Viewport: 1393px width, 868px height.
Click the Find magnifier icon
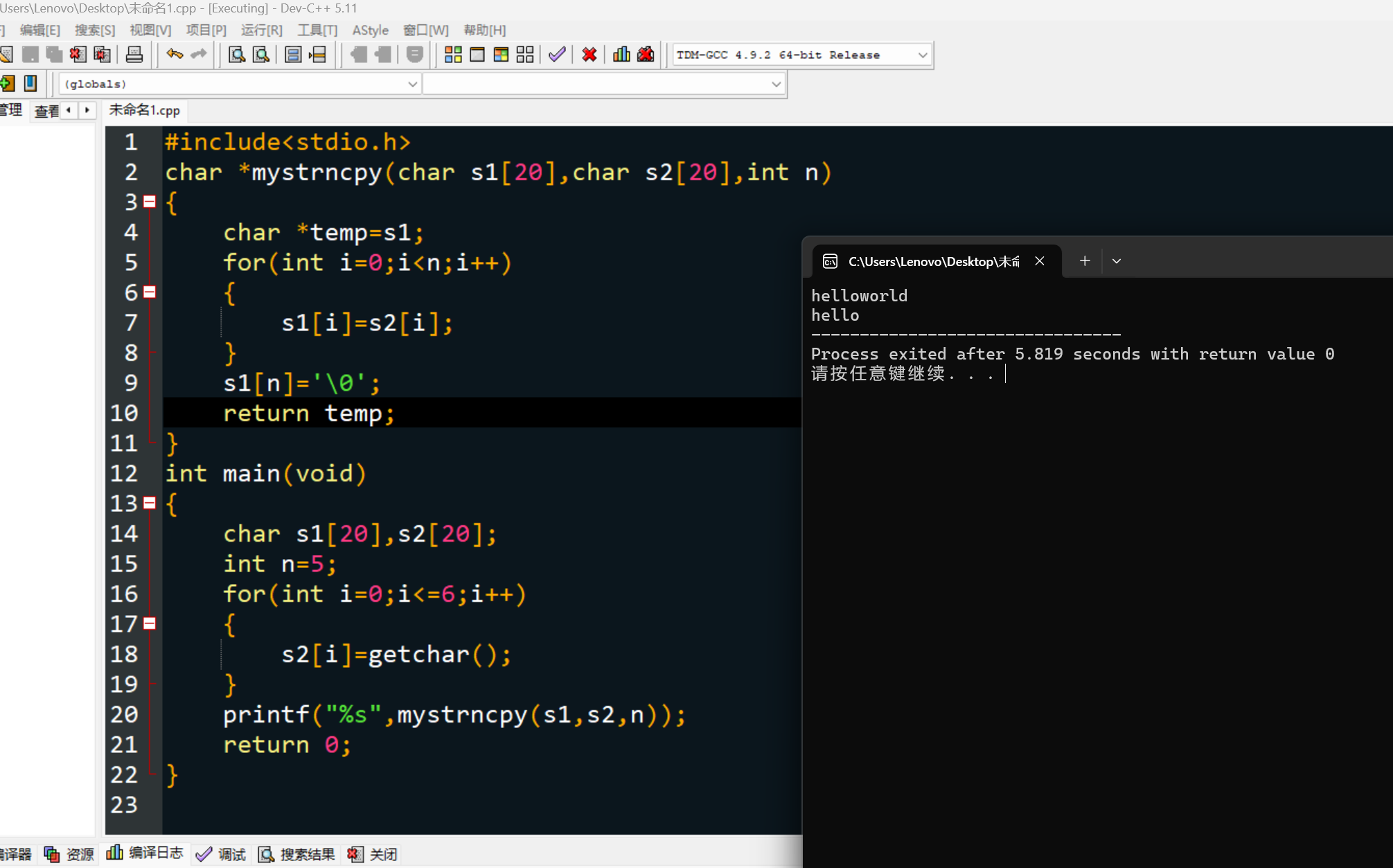237,55
